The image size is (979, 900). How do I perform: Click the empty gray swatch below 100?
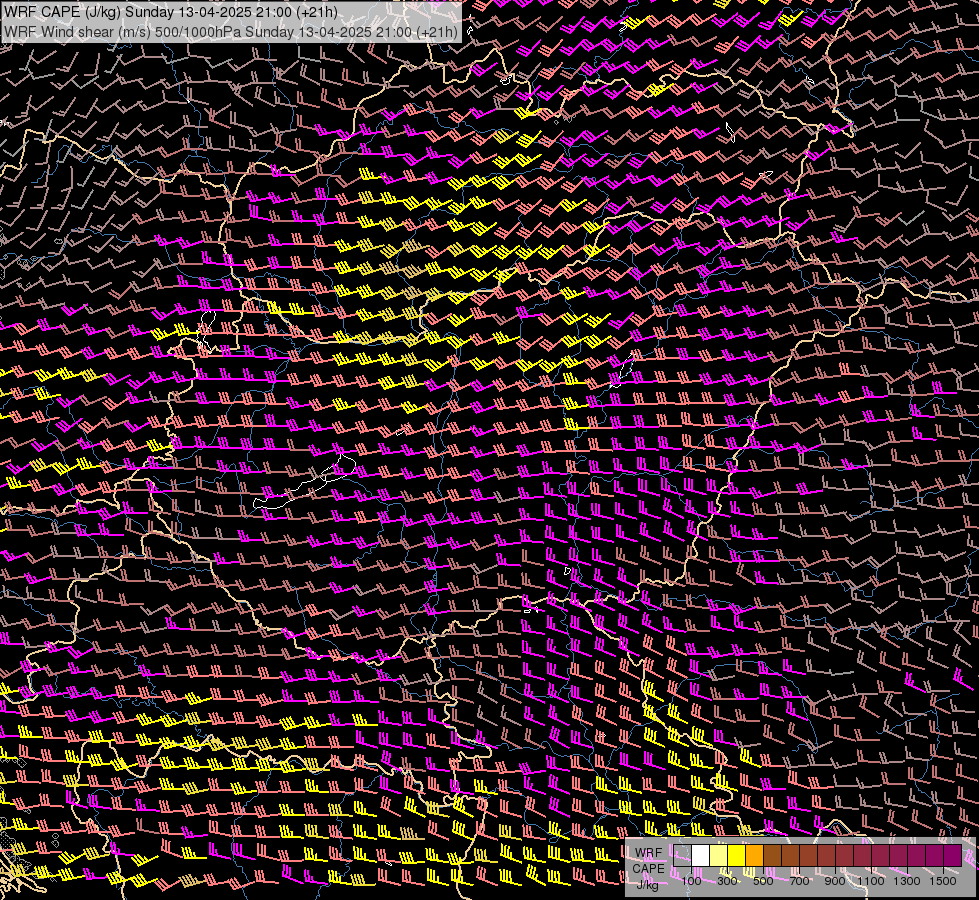[682, 855]
